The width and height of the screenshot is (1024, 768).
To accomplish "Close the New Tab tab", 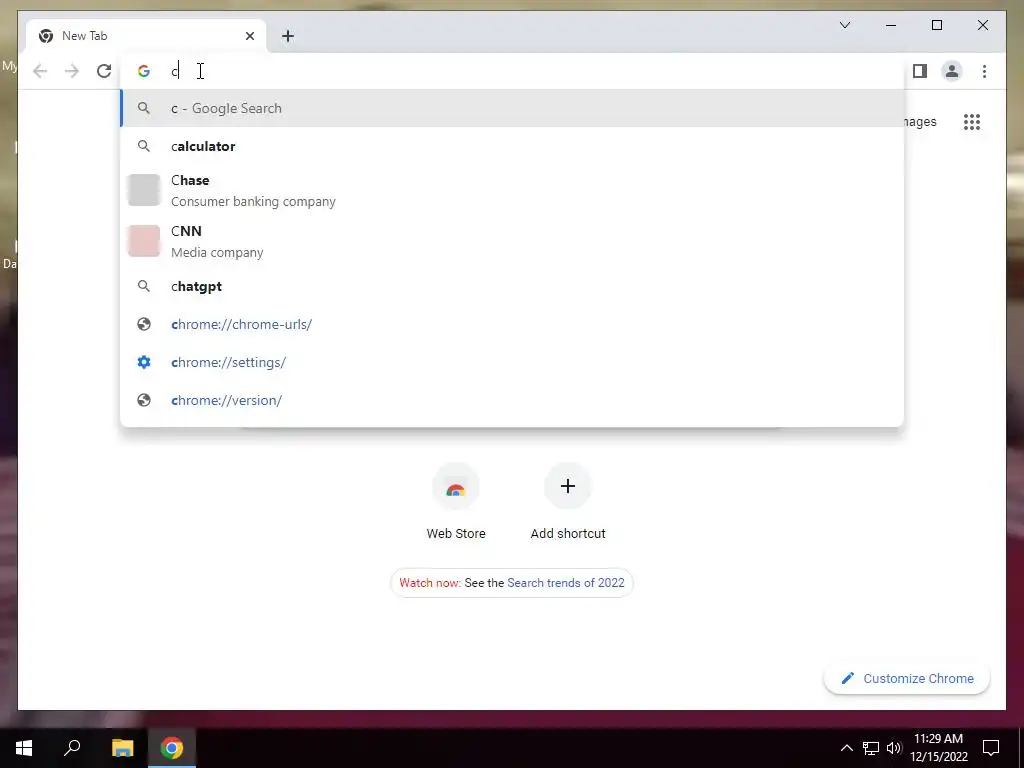I will [249, 36].
